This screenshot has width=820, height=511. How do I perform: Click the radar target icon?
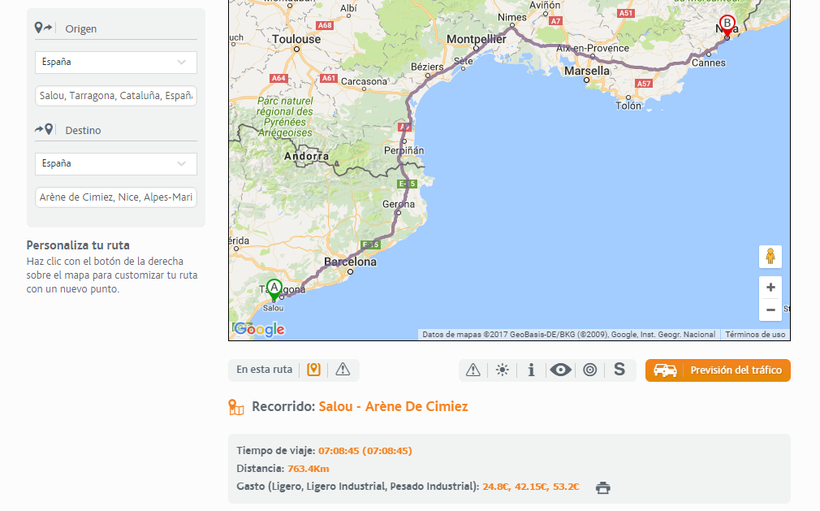click(x=590, y=370)
